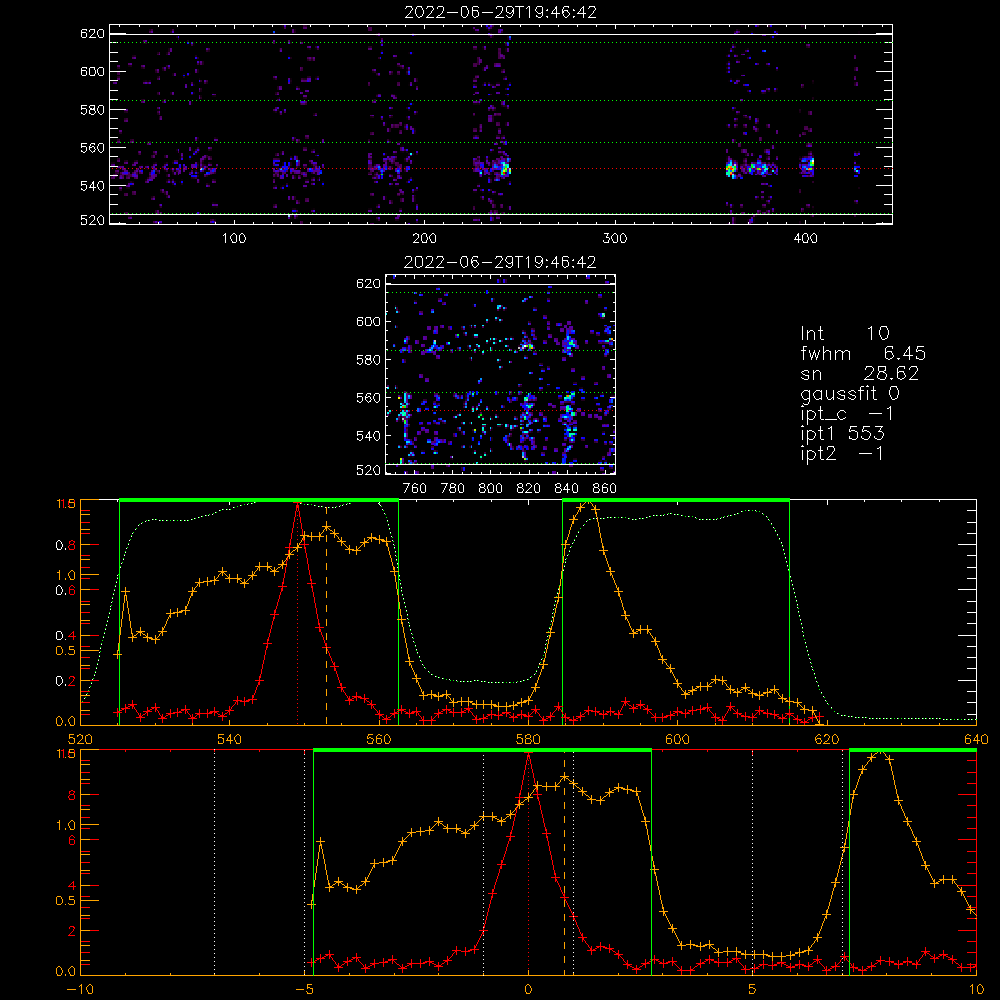Image resolution: width=1000 pixels, height=1000 pixels.
Task: Click the 640 x-axis label of third plot
Action: [x=976, y=740]
